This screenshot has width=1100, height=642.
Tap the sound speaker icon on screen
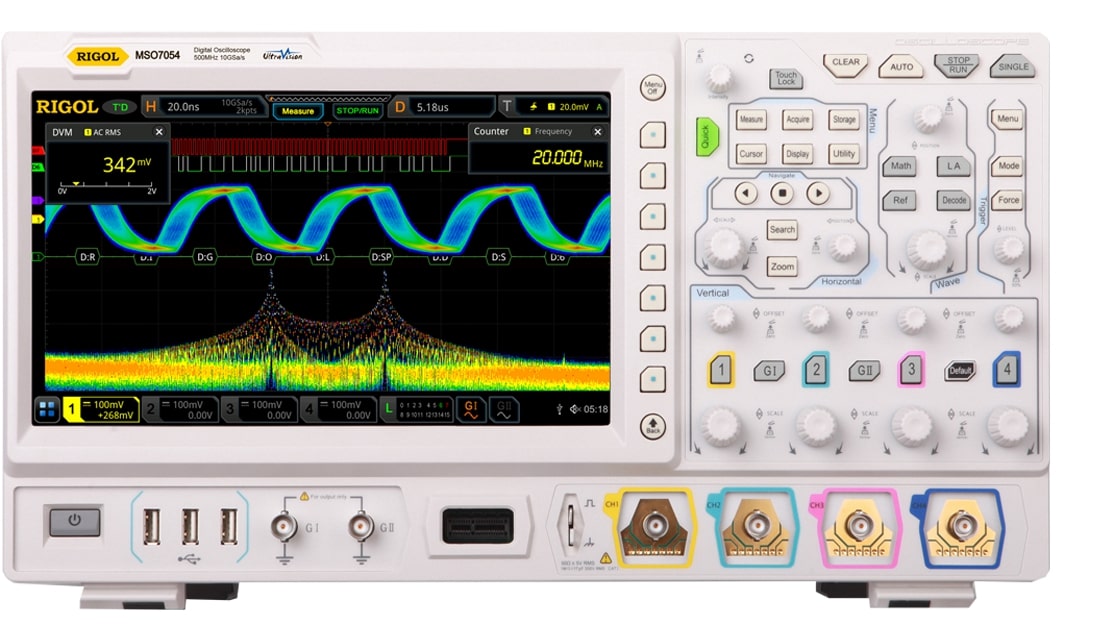[574, 409]
